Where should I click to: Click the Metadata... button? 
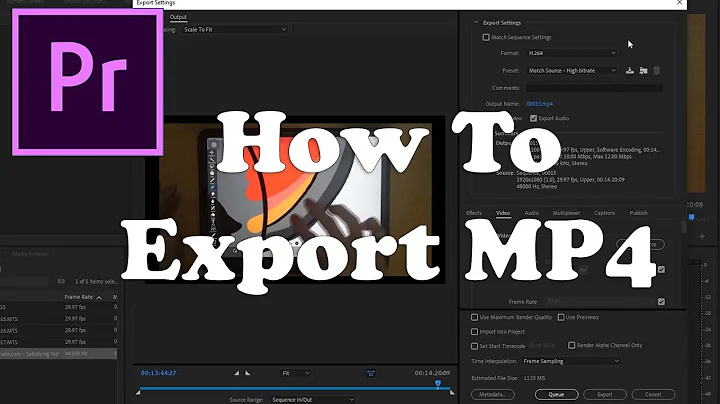pos(493,394)
